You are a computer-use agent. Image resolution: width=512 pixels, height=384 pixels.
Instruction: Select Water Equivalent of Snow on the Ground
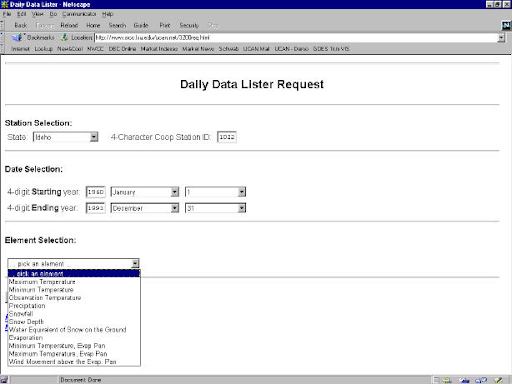click(x=74, y=330)
